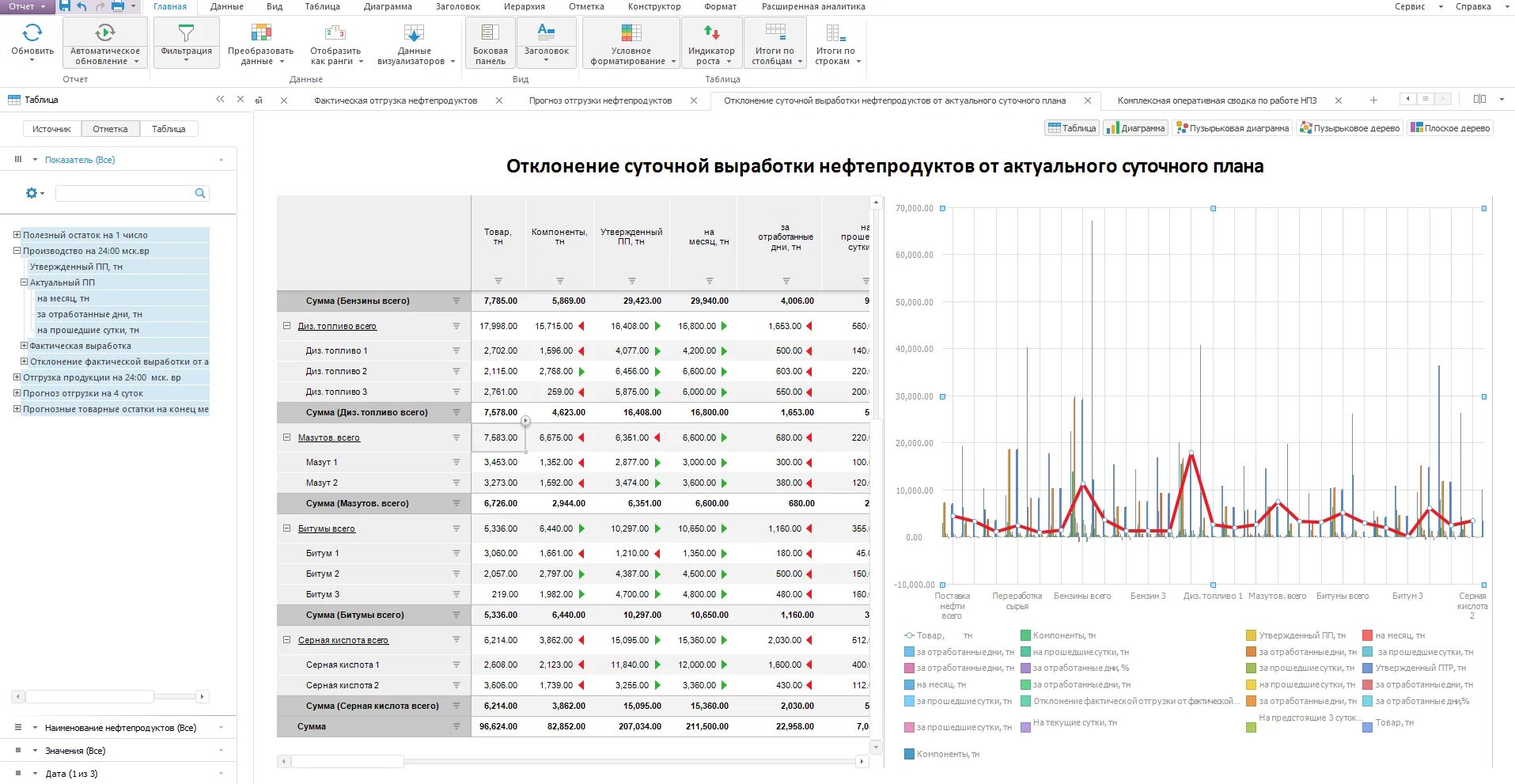Open the Отчет application menu
This screenshot has height=784, width=1515.
coord(27,6)
